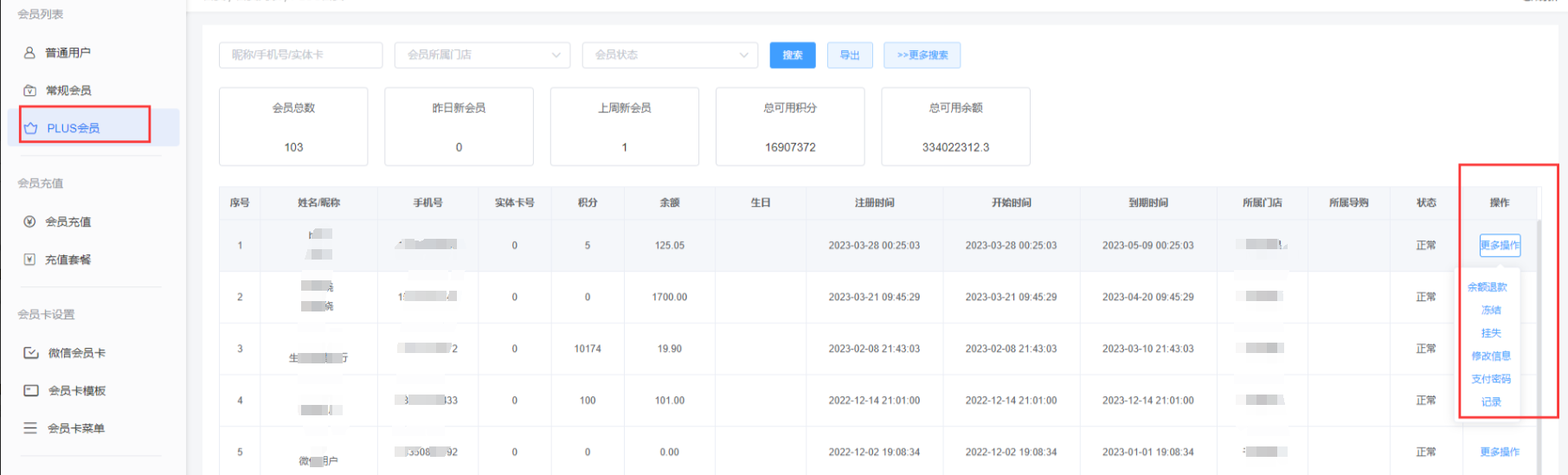Click the 充值套餐 icon in sidebar
This screenshot has height=475, width=1568.
(x=29, y=260)
